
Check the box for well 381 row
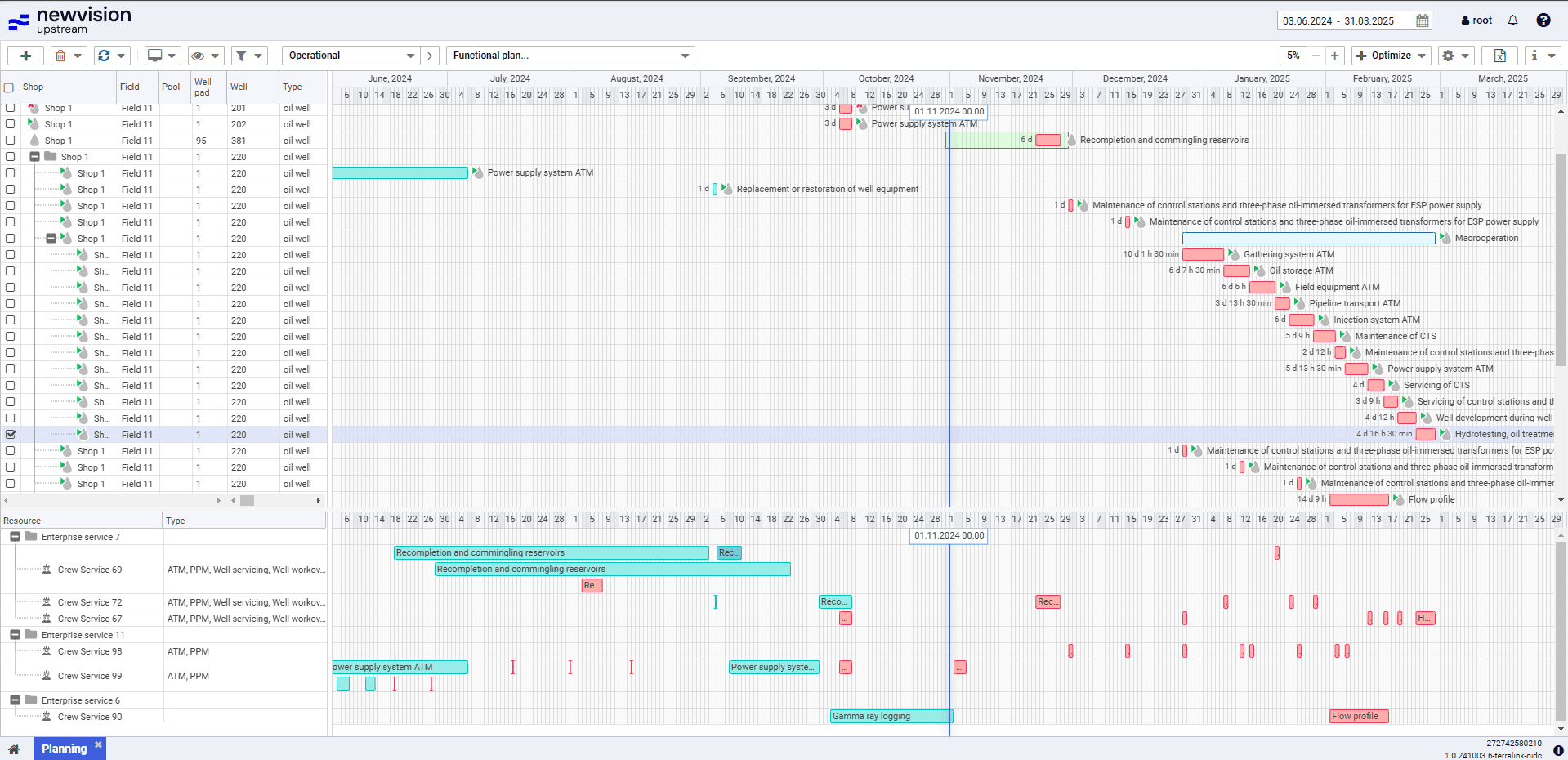point(11,141)
